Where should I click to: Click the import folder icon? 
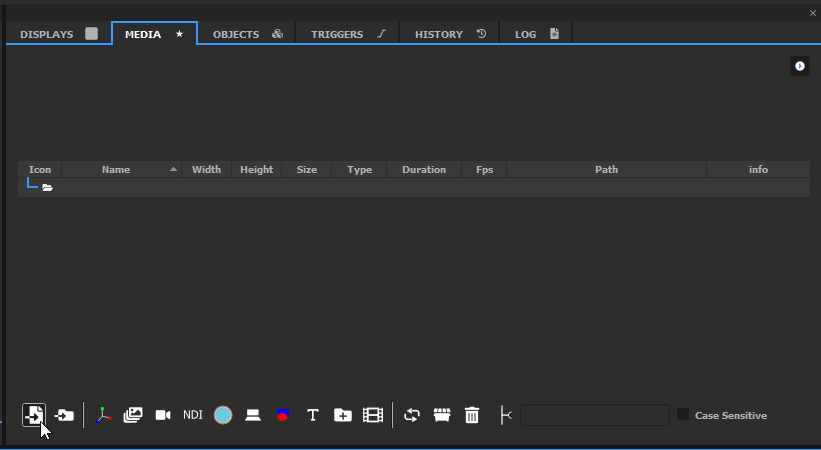[65, 415]
